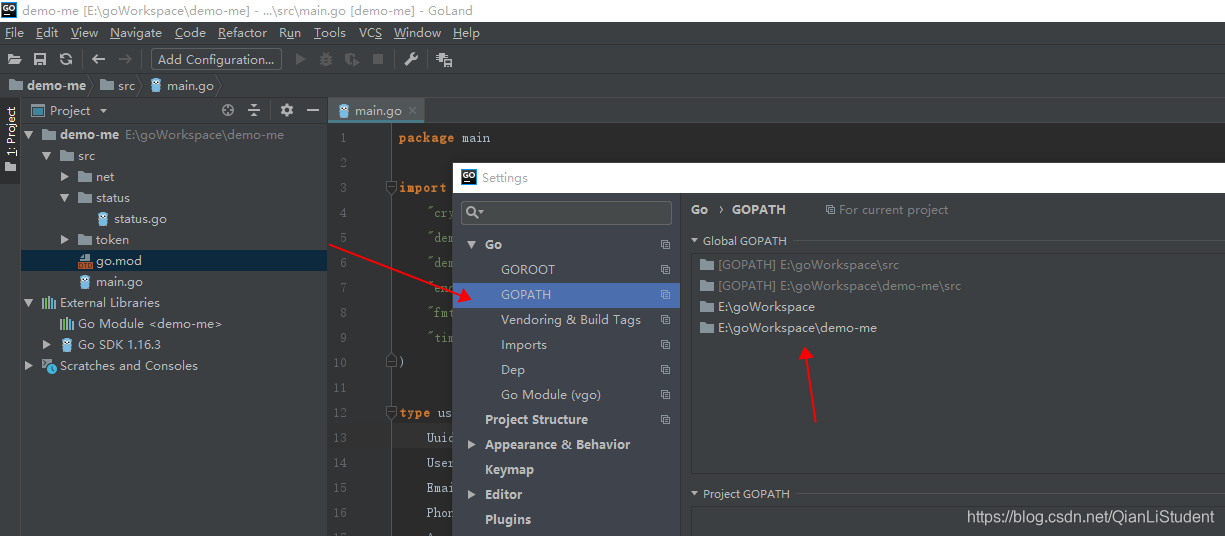Click the copy icon beside Go Module (vgo)
The height and width of the screenshot is (536, 1225).
666,395
